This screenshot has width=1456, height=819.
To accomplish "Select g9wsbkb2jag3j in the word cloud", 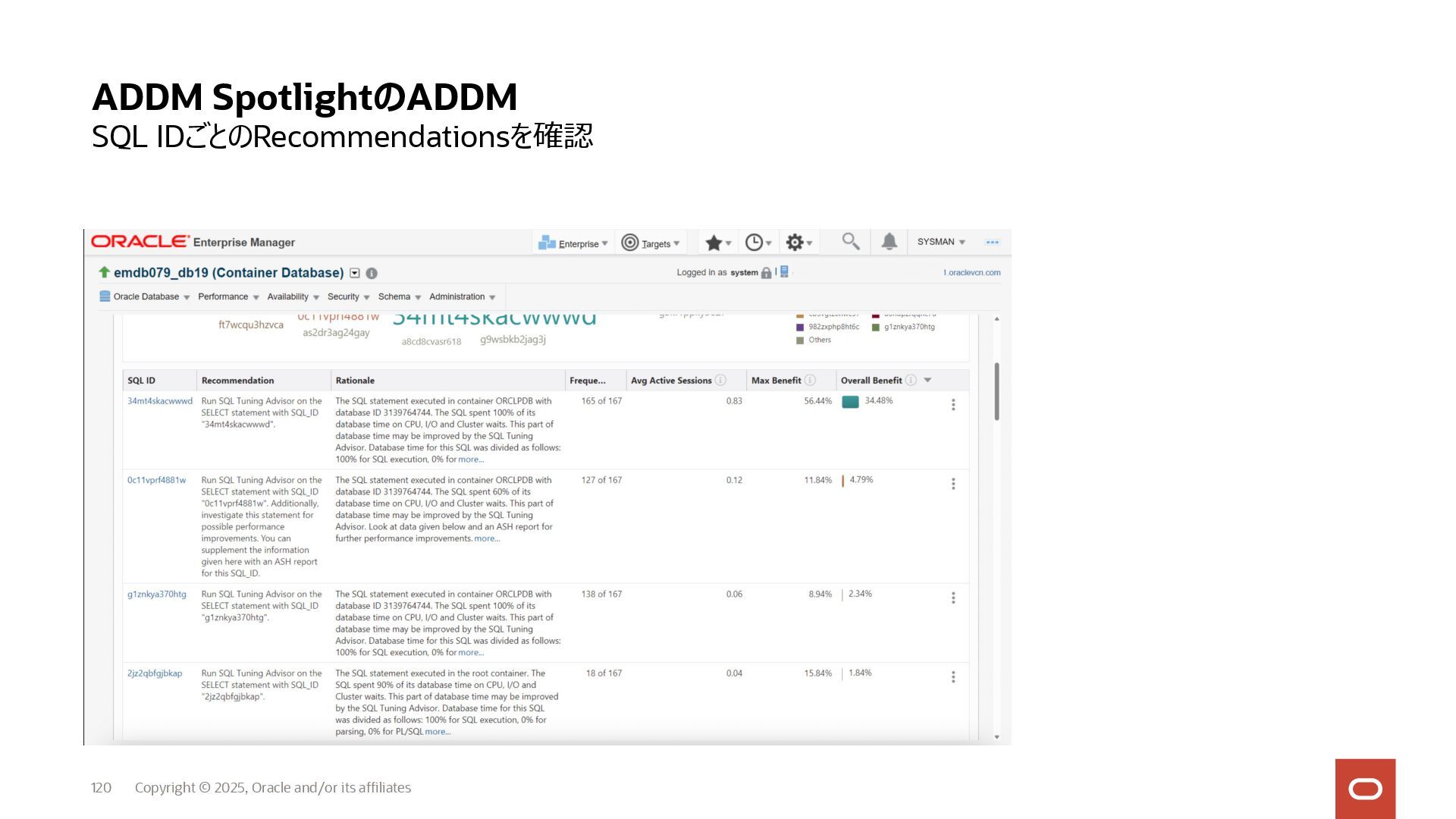I will point(513,340).
